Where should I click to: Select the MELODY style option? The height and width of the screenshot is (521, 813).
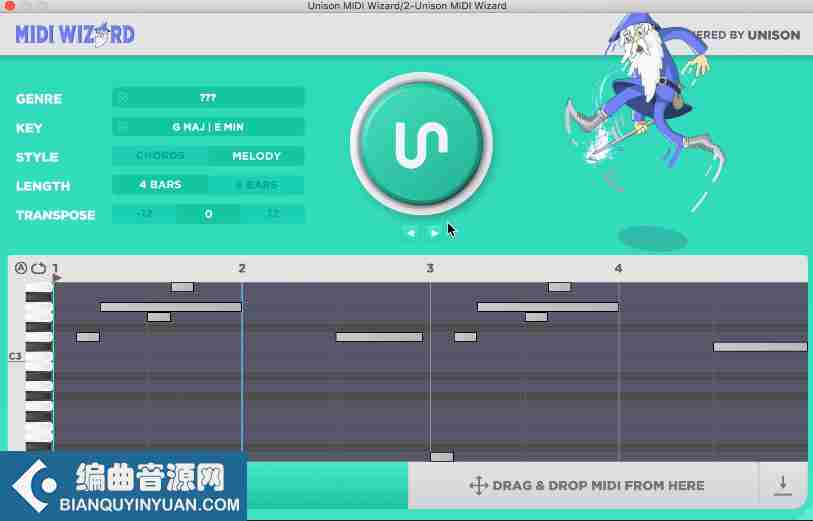(x=256, y=156)
